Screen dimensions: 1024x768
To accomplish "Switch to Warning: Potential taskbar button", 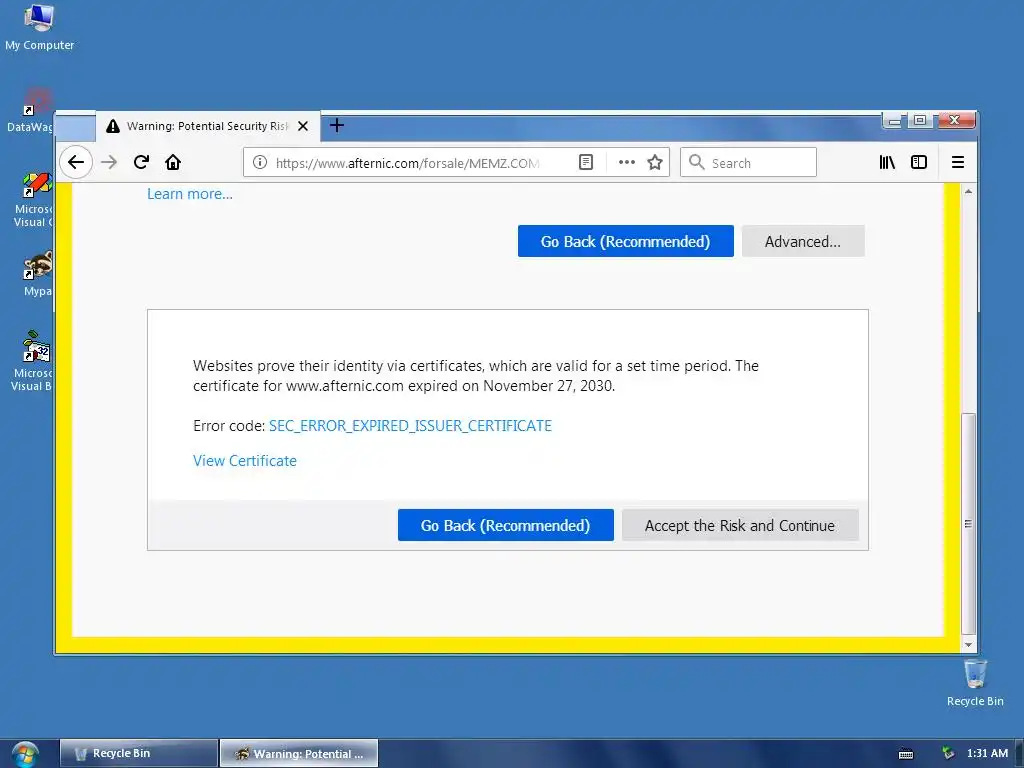I will [299, 753].
